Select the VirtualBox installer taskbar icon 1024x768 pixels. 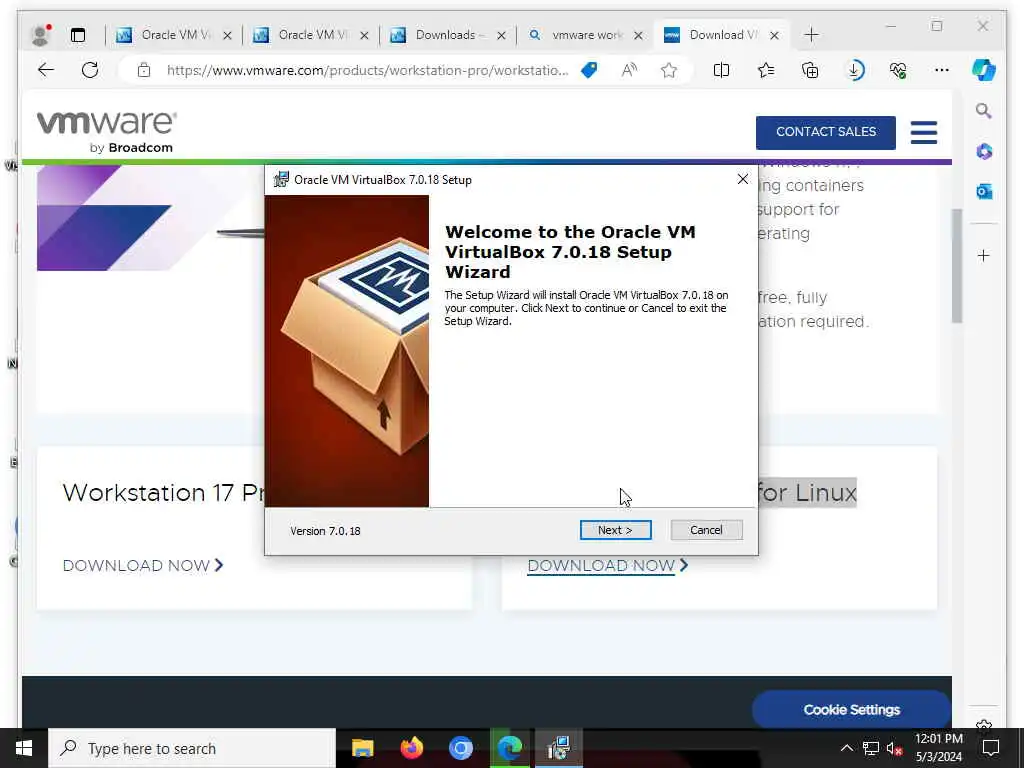click(559, 748)
